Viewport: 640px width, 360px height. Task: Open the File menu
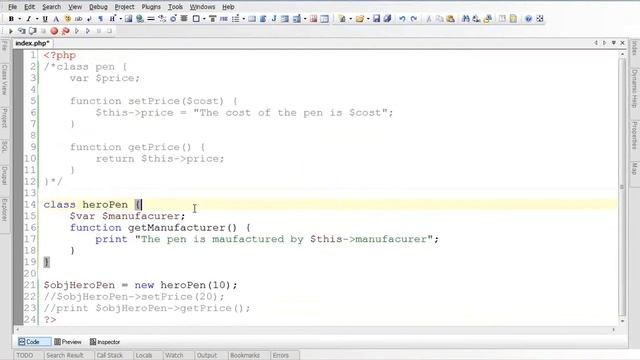pyautogui.click(x=13, y=7)
